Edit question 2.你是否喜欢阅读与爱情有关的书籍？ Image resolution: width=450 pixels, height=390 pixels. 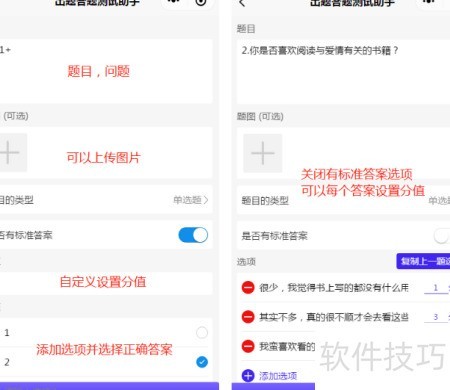click(x=343, y=72)
